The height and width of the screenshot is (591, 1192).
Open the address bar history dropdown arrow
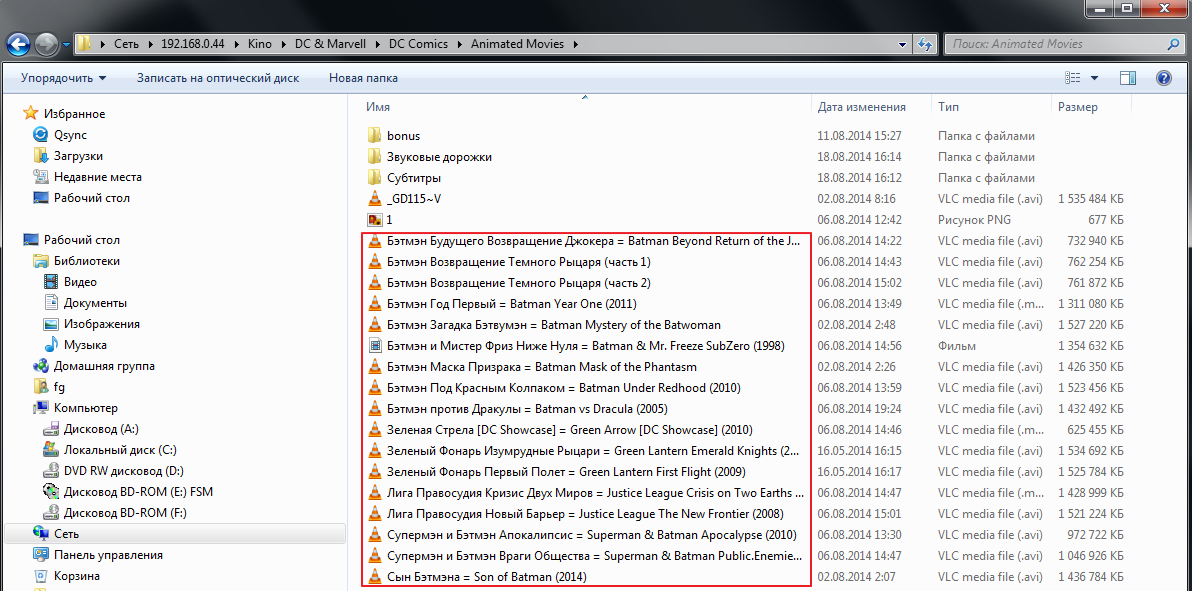903,44
